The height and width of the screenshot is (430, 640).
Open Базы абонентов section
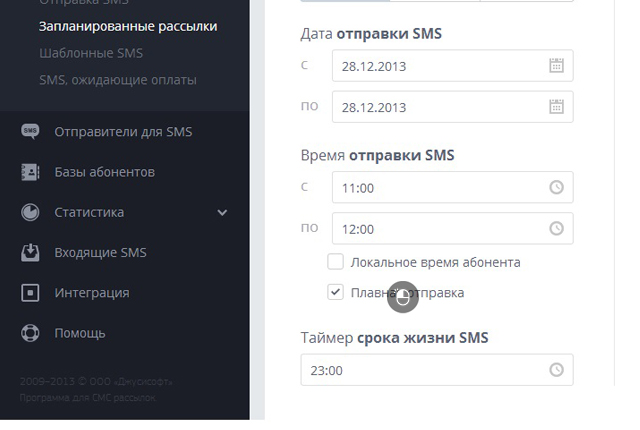point(104,172)
